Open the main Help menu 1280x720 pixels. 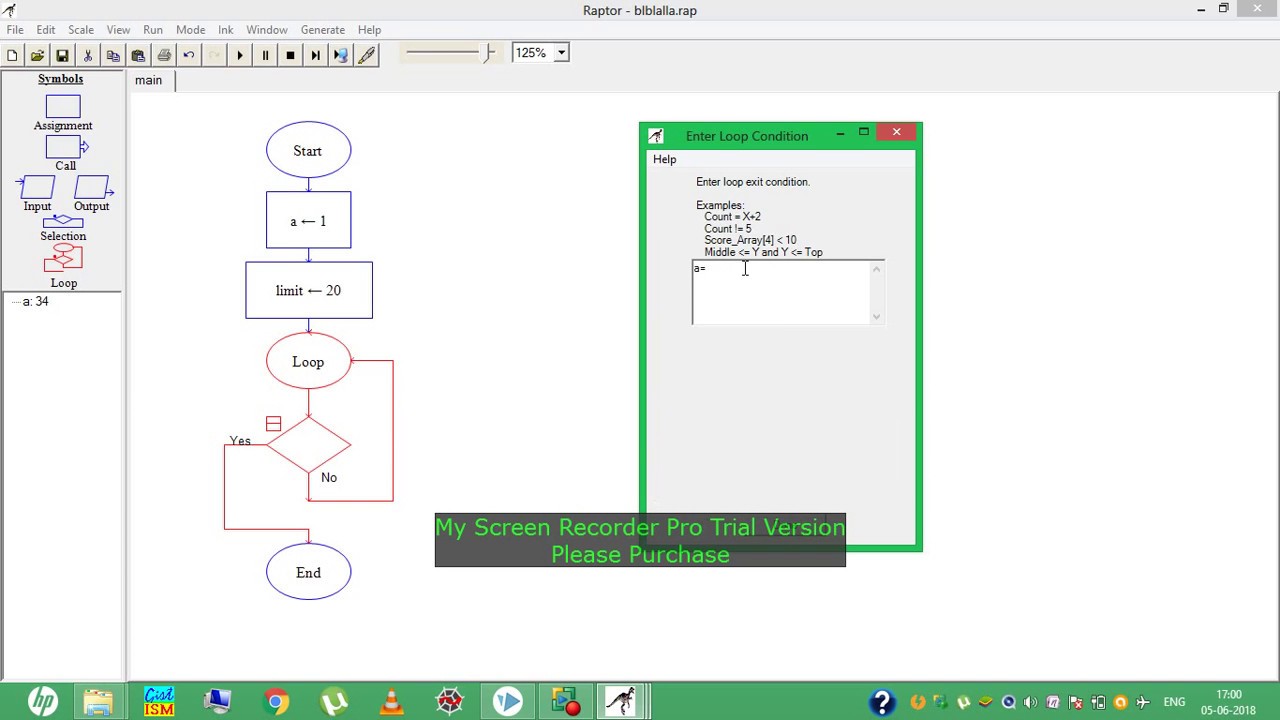[369, 30]
